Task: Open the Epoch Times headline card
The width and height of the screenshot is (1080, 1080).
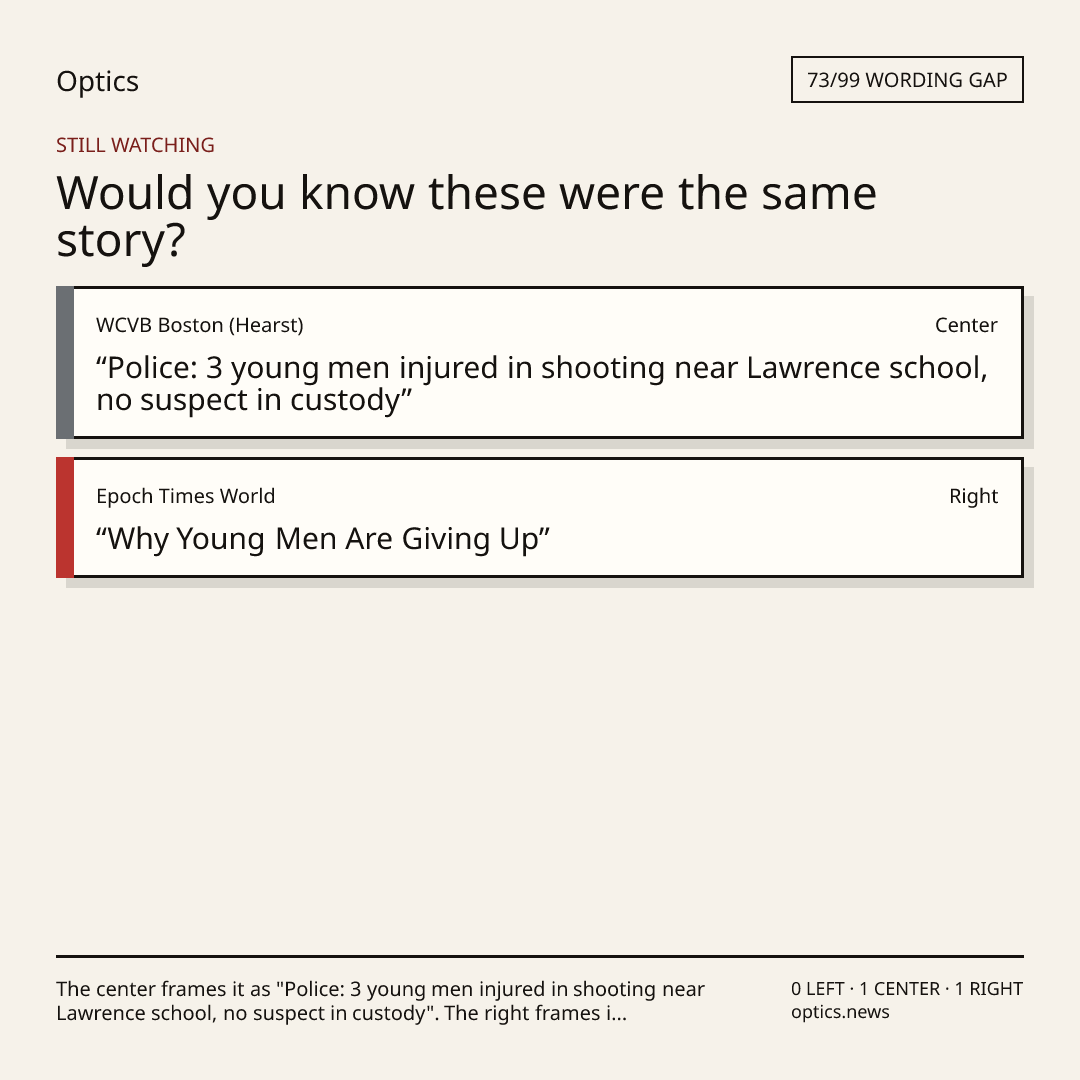Action: point(540,517)
